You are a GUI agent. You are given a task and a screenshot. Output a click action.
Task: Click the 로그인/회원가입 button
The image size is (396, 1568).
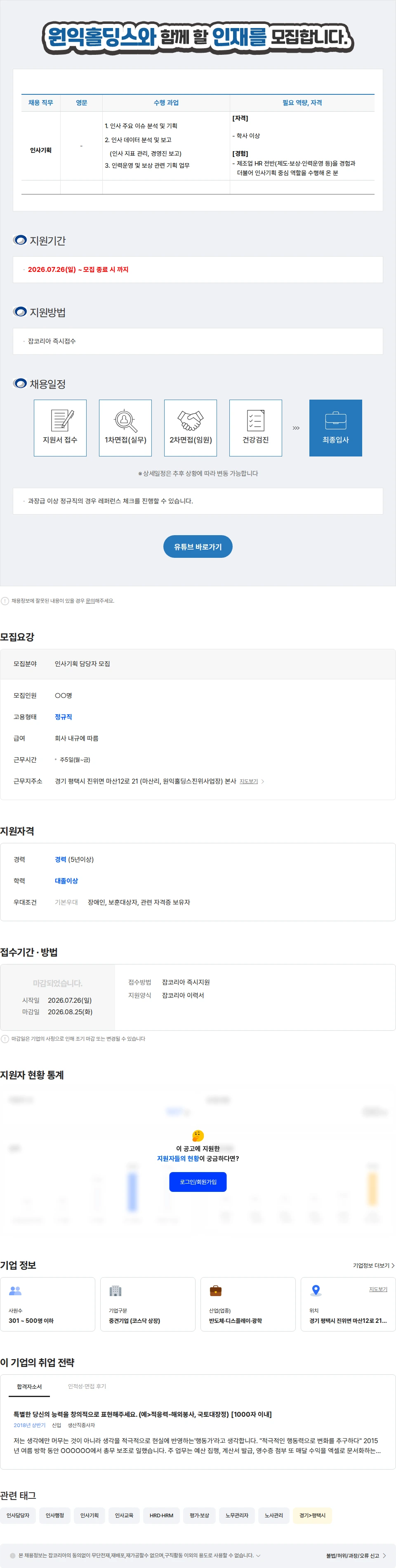pyautogui.click(x=198, y=1182)
